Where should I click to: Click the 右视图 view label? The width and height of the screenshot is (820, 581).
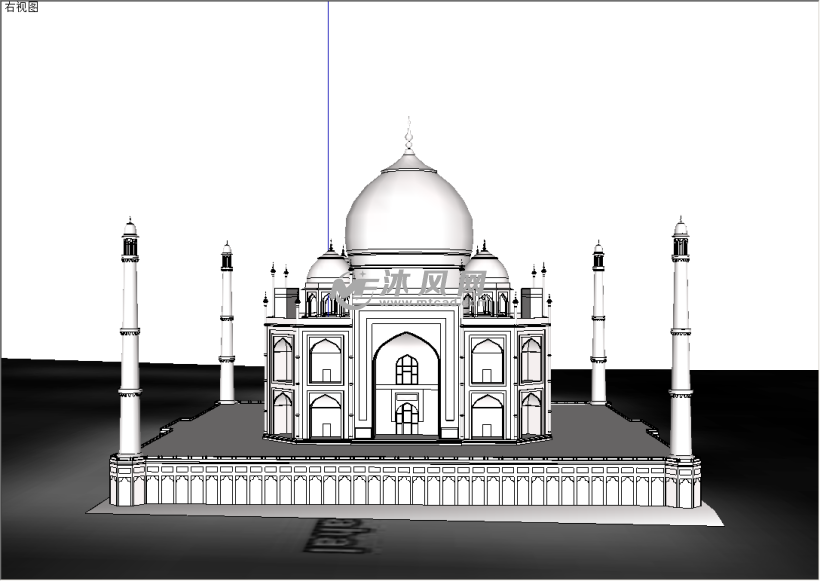point(20,7)
